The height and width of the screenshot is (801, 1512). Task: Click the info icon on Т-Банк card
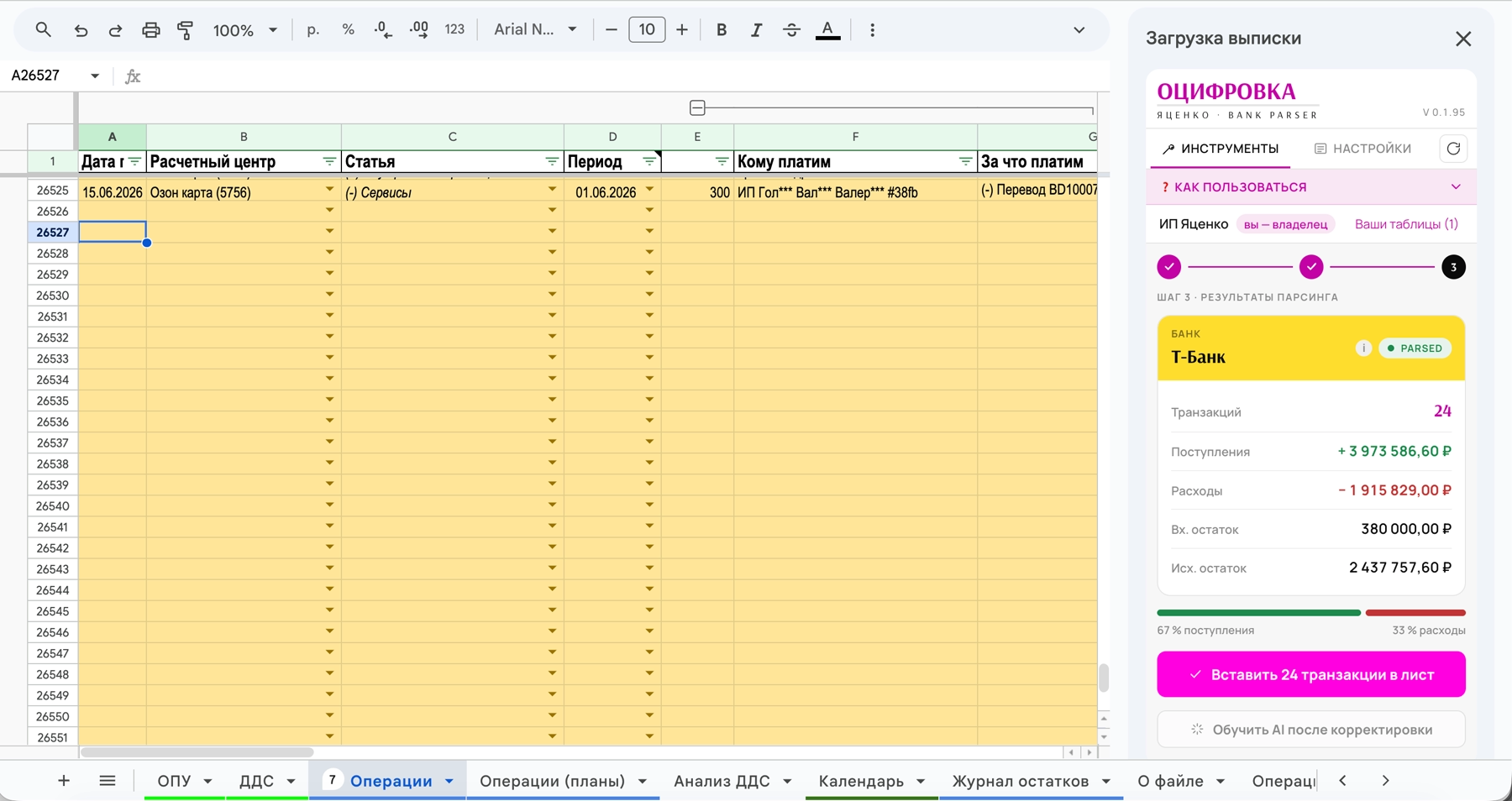coord(1363,348)
